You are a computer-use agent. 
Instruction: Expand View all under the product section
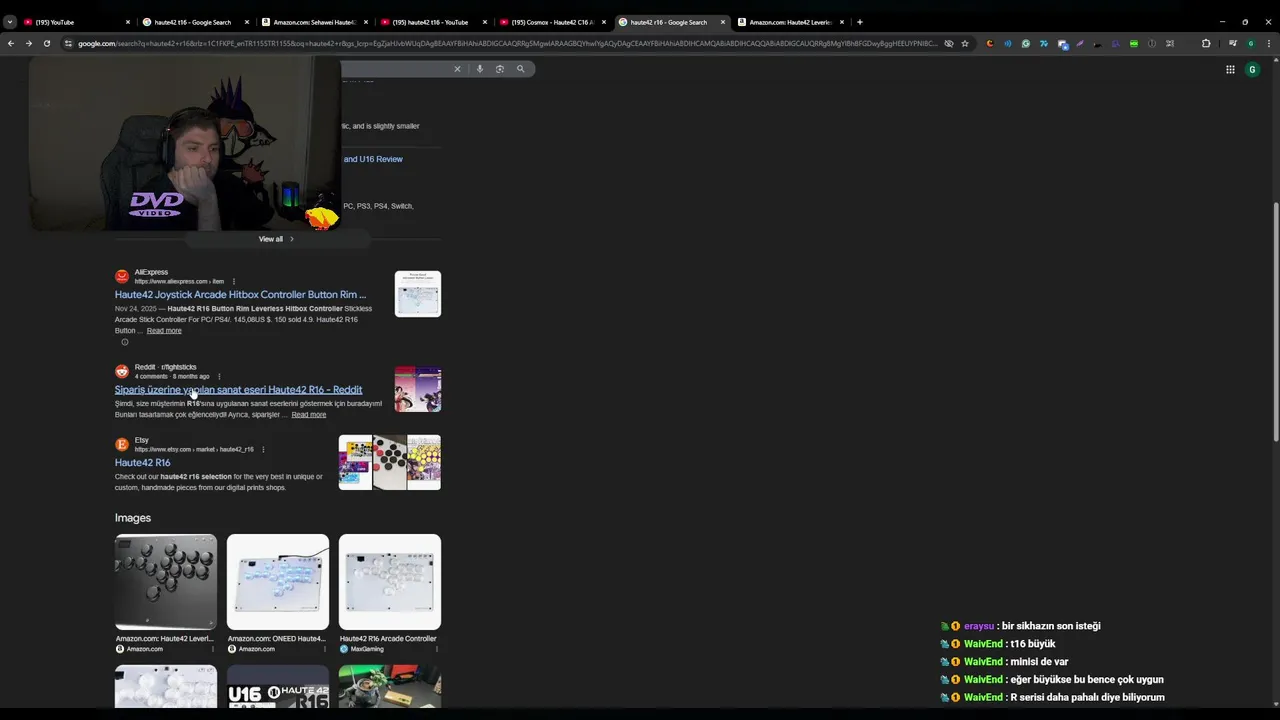coord(276,239)
